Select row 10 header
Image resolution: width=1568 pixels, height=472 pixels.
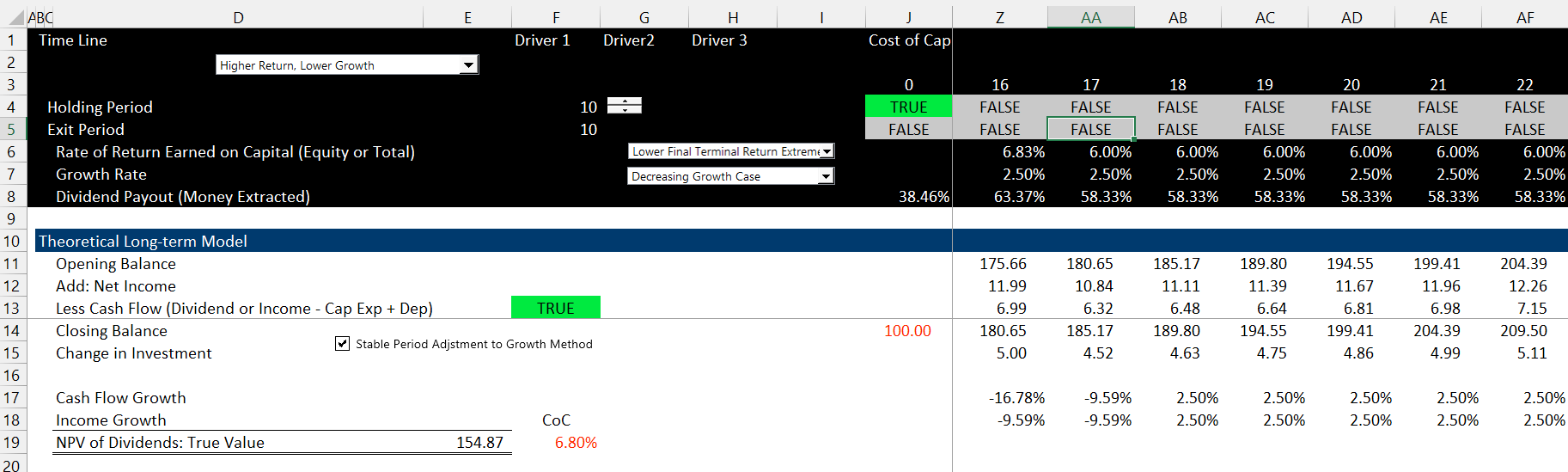click(x=12, y=242)
